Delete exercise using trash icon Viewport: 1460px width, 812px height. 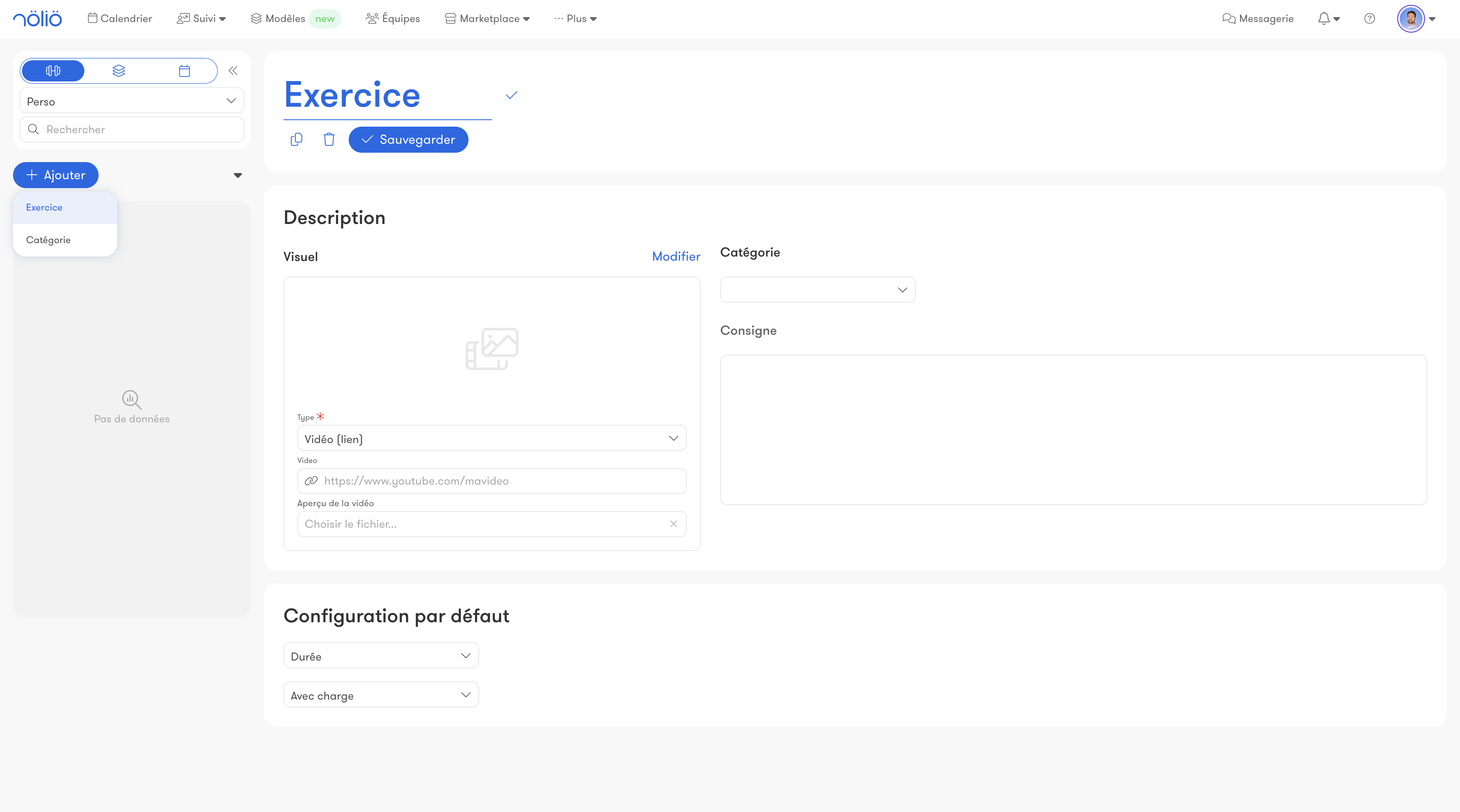[329, 139]
